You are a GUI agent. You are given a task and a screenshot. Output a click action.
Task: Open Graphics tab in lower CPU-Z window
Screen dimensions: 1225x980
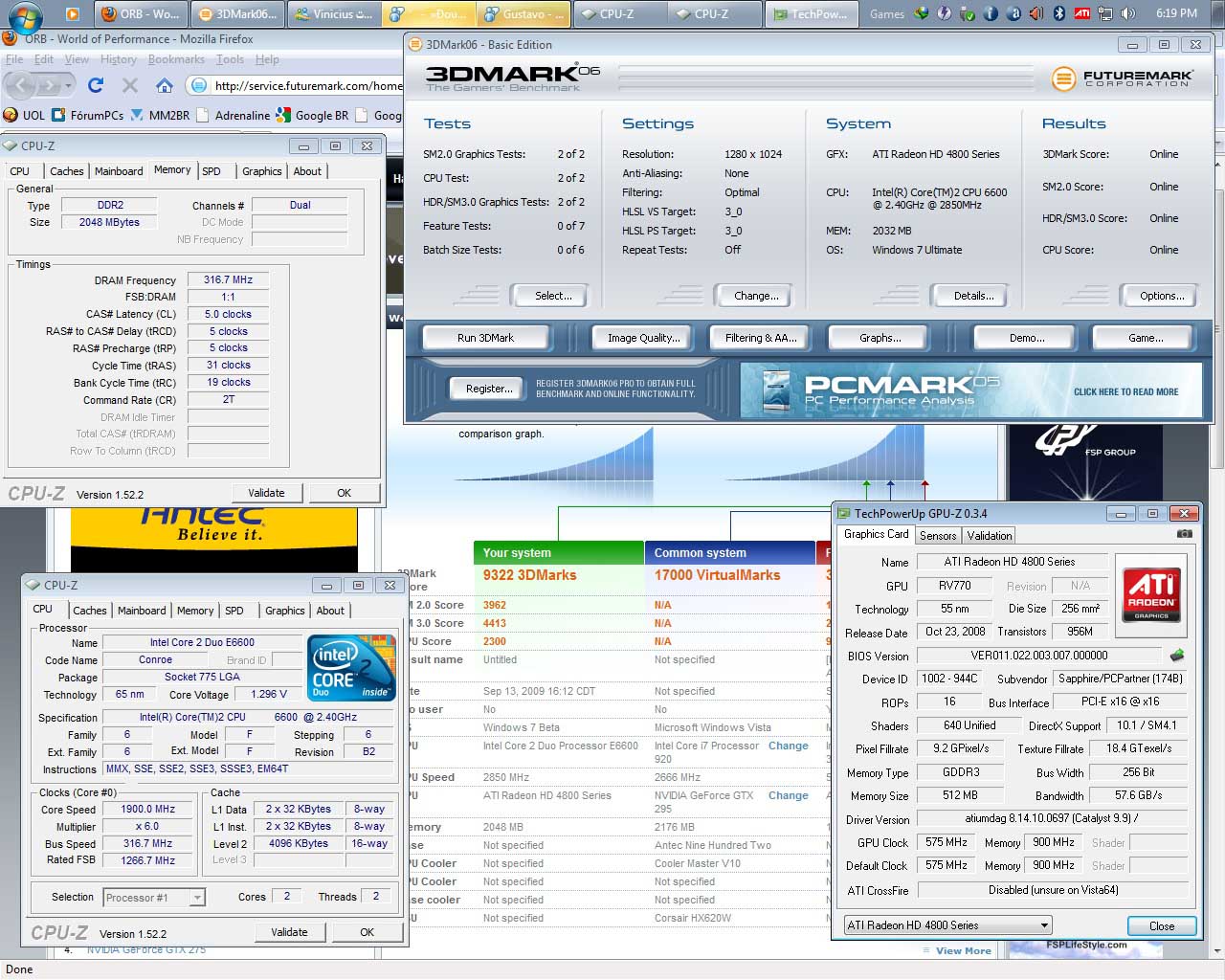(x=284, y=611)
